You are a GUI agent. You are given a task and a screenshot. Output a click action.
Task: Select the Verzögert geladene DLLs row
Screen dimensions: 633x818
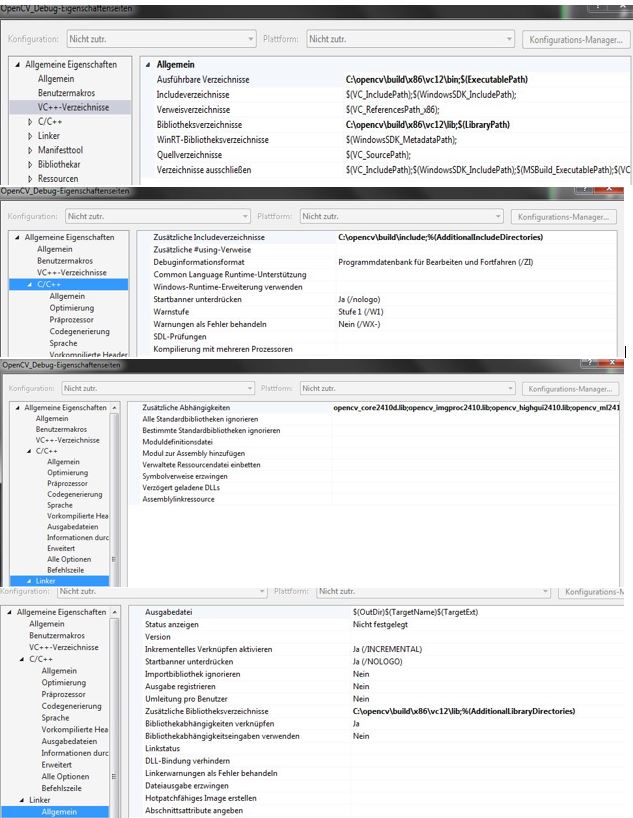[374, 488]
